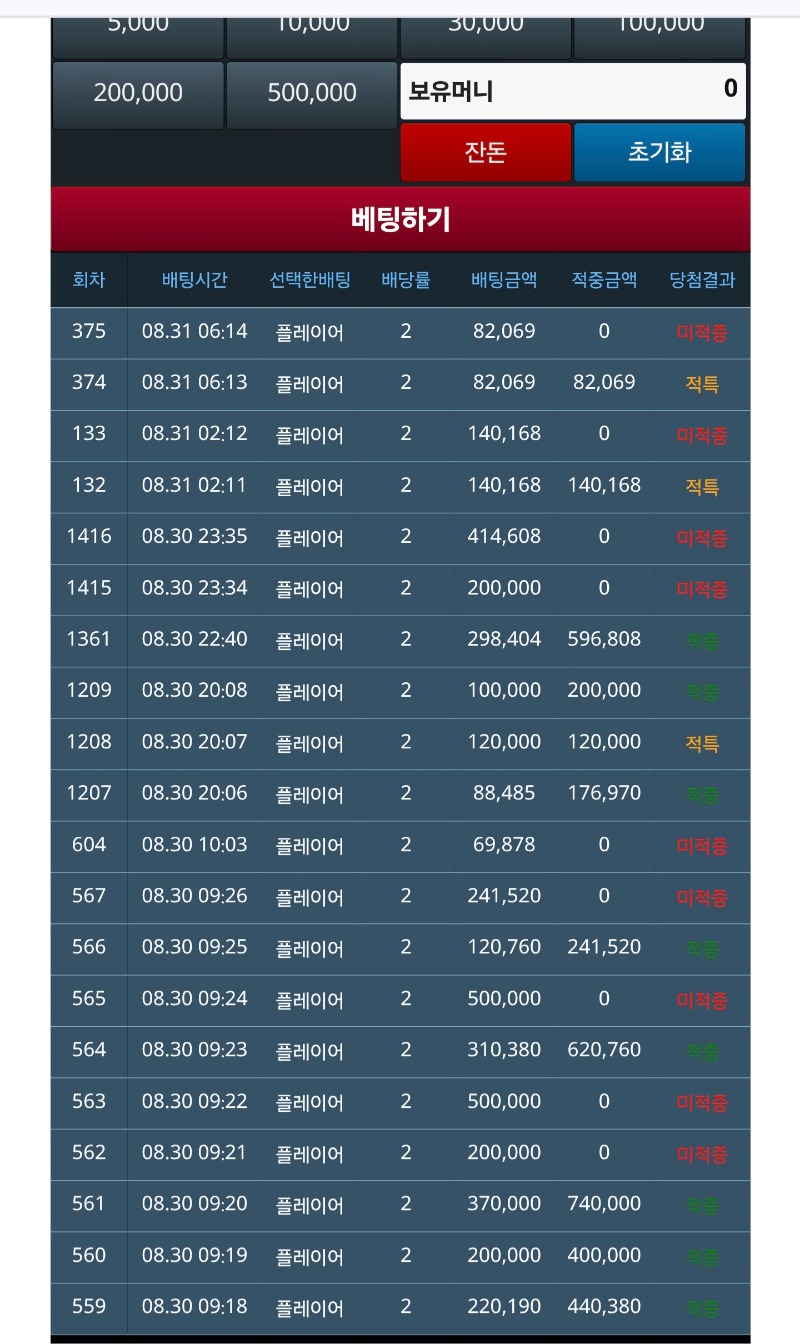This screenshot has height=1344, width=800.
Task: Select round number 374 cell
Action: click(x=89, y=382)
